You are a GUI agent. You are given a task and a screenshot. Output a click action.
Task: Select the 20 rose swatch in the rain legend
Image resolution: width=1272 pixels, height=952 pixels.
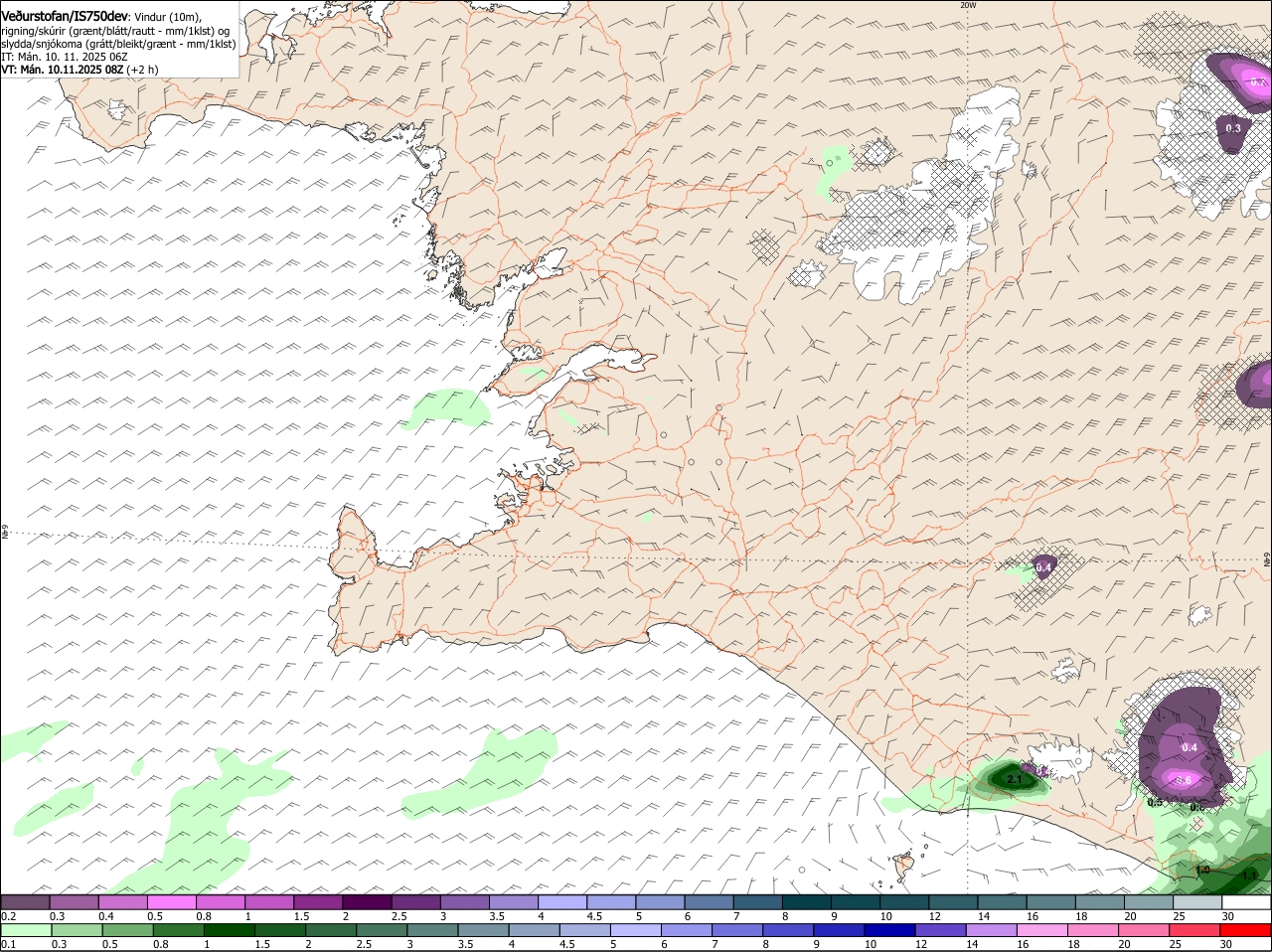[1145, 930]
